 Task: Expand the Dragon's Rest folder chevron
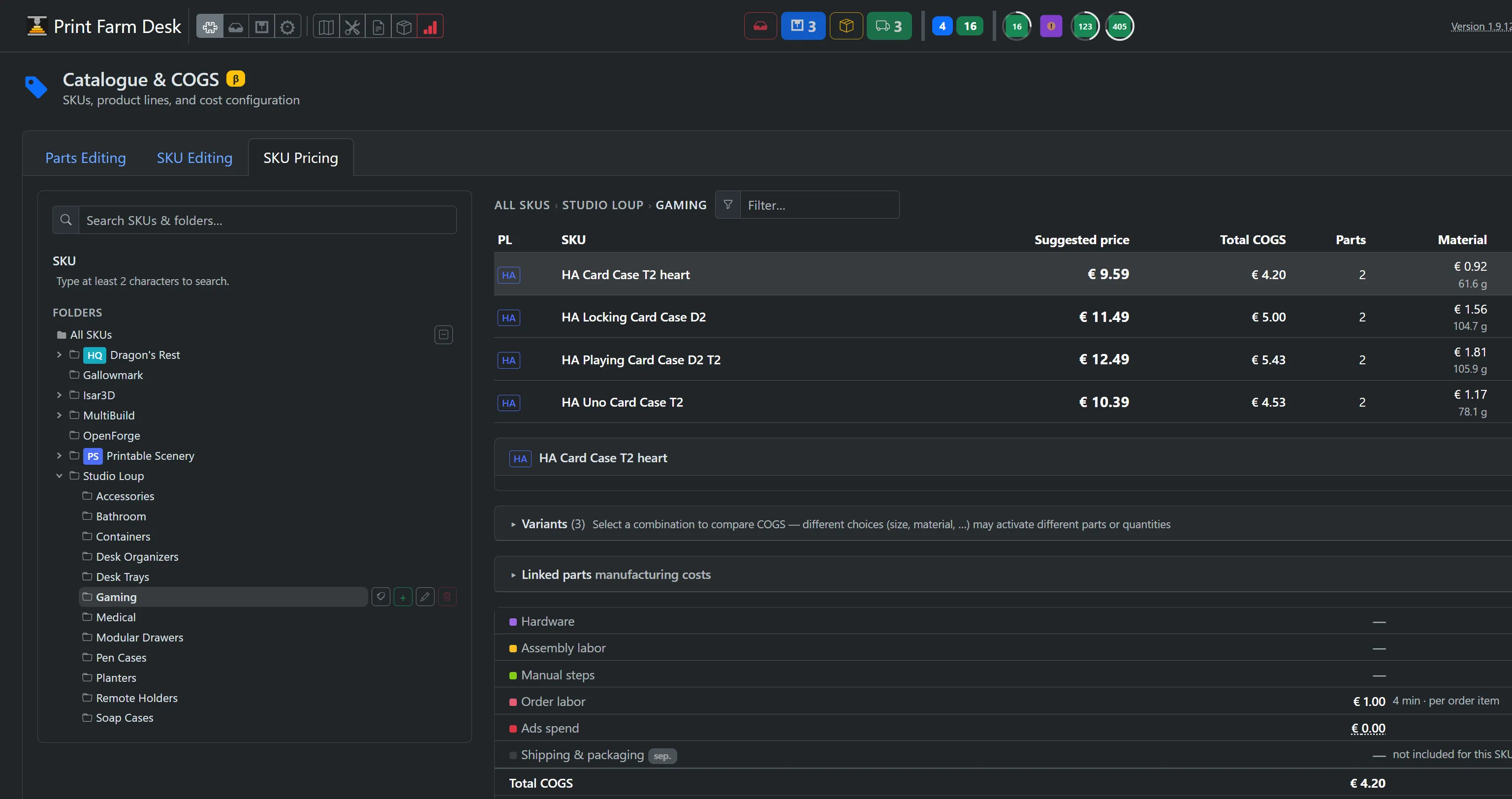59,354
